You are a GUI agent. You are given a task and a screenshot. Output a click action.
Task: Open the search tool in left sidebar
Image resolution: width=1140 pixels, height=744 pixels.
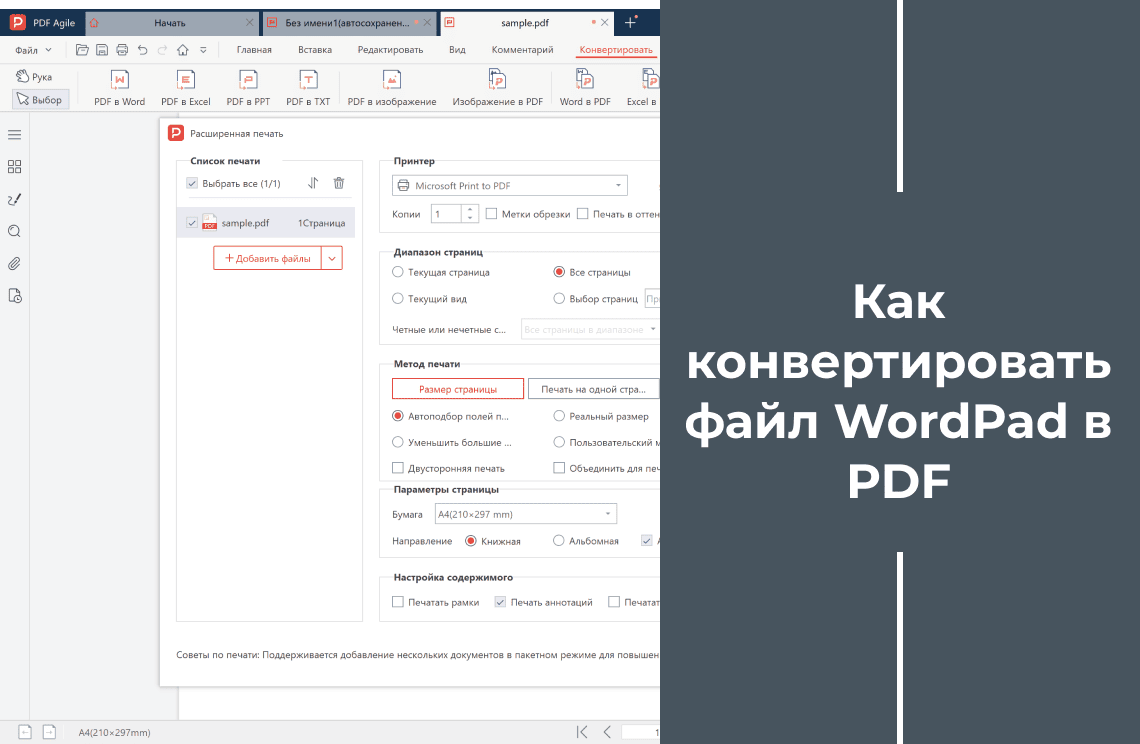pos(14,231)
